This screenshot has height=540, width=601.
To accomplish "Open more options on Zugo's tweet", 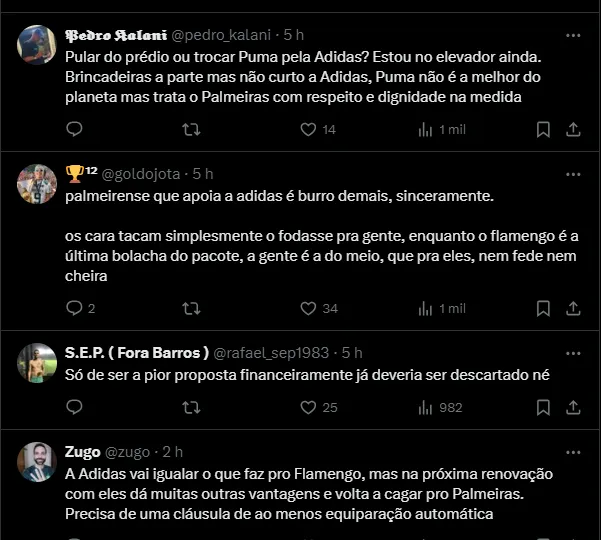I will point(573,452).
